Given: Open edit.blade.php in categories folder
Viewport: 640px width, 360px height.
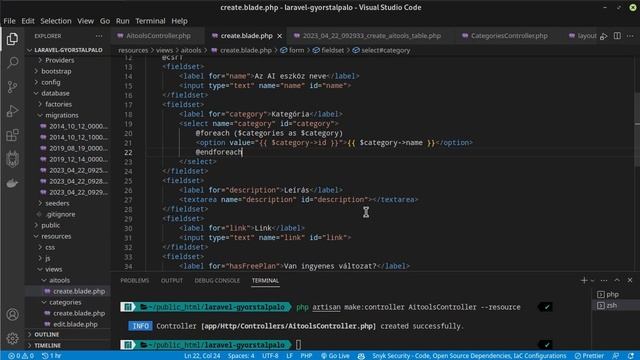Looking at the screenshot, I should point(76,324).
